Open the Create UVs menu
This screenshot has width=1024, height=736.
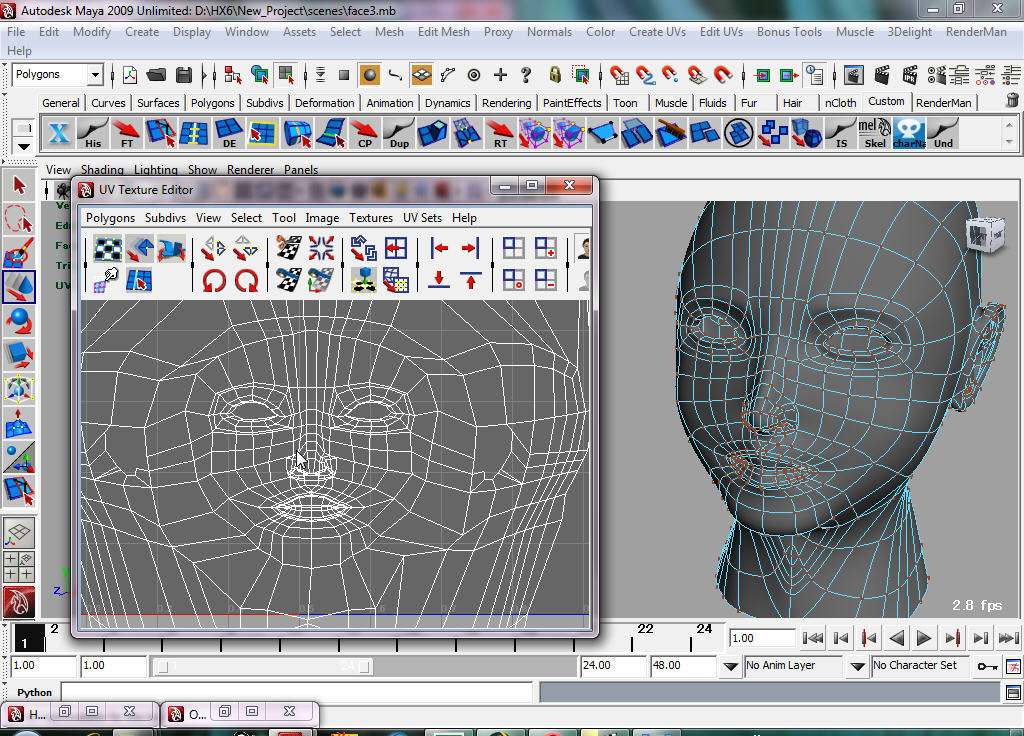click(657, 31)
